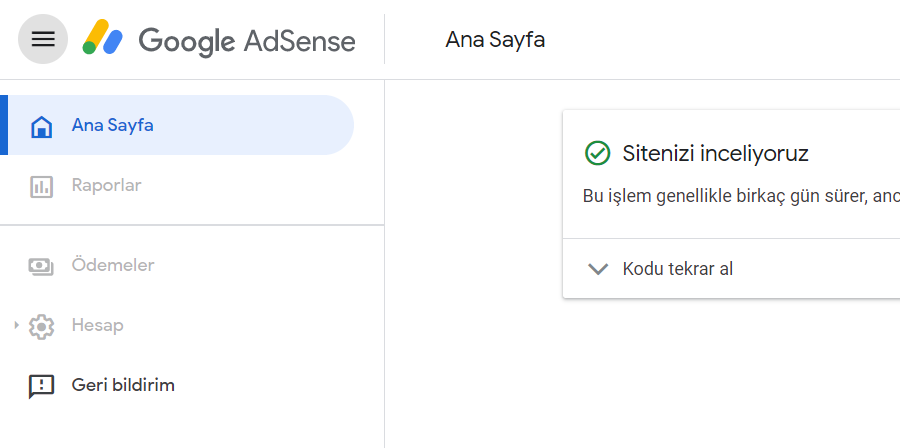
Task: Open Raporlar in the sidebar
Action: click(177, 185)
